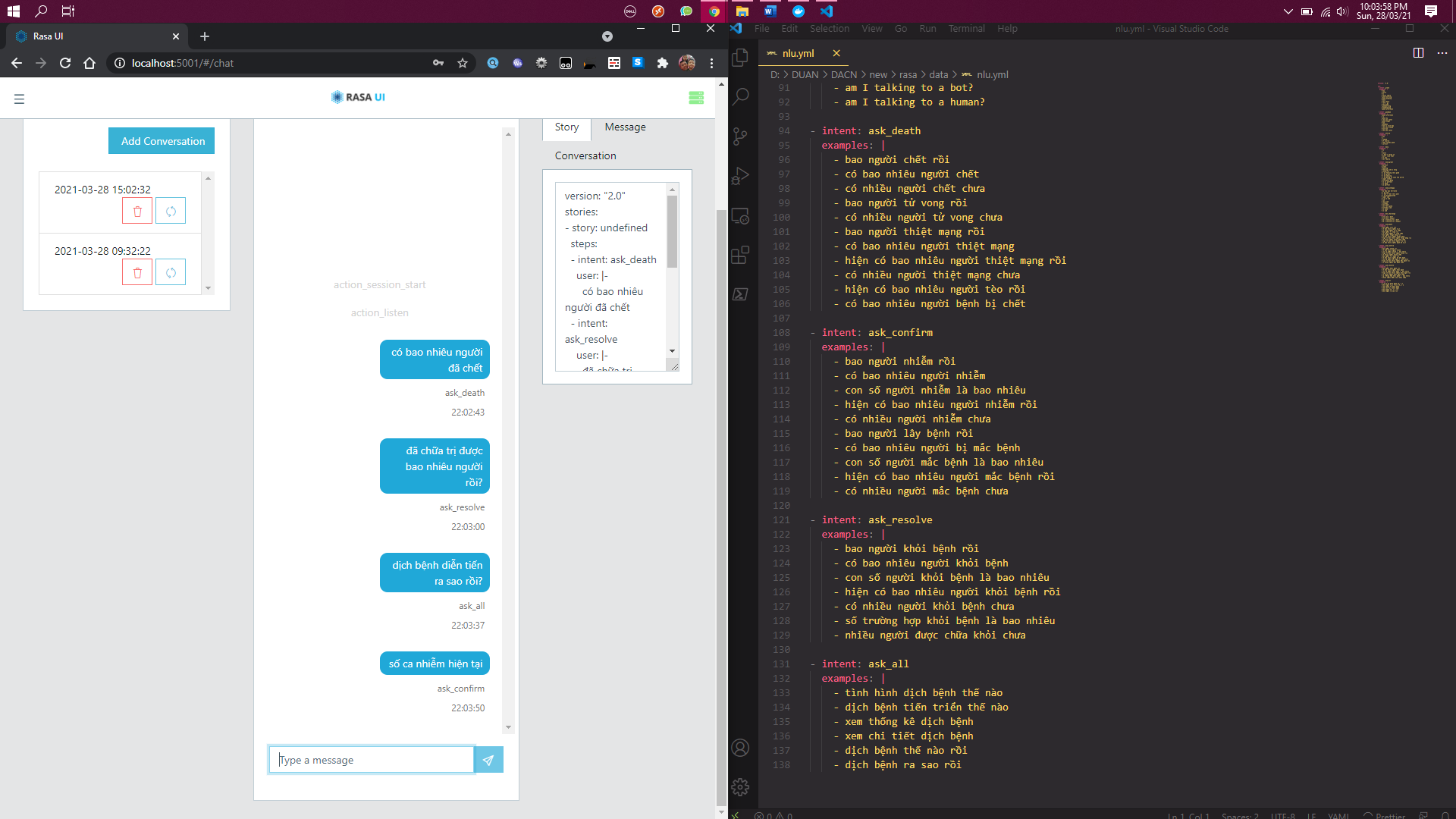Open VS Code Source Control view
1456x819 pixels.
pyautogui.click(x=741, y=136)
